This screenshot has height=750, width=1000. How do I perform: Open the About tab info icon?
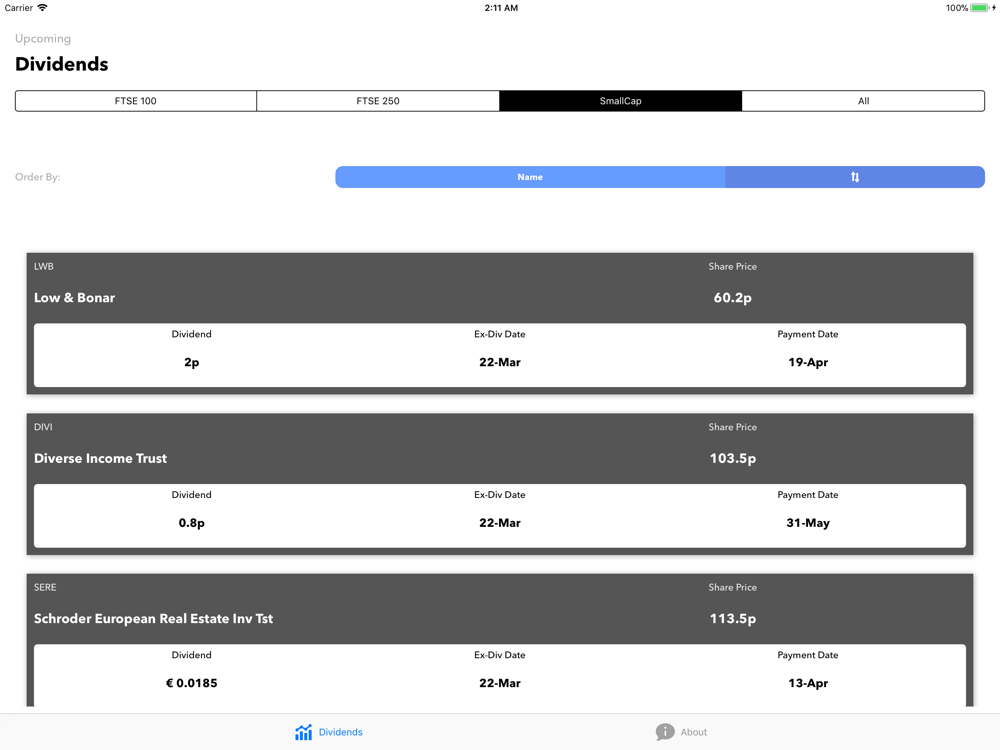665,732
